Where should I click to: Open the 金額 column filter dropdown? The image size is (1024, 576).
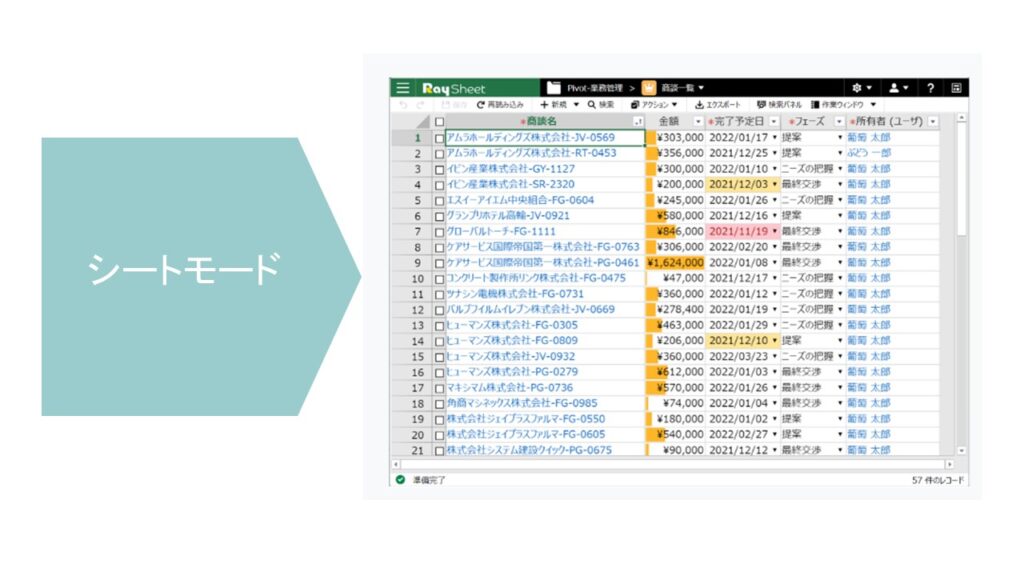[698, 121]
